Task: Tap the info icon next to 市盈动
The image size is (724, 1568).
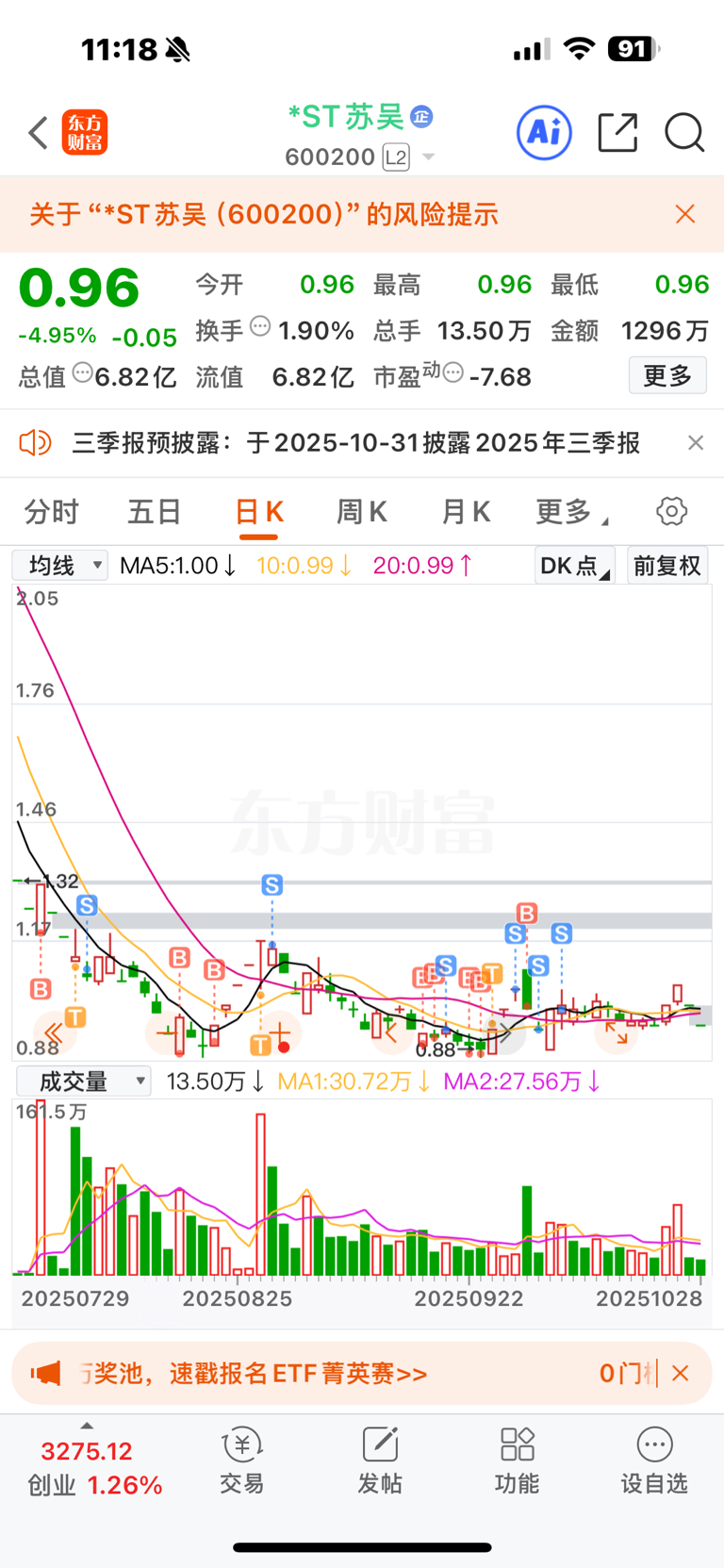Action: (x=452, y=373)
